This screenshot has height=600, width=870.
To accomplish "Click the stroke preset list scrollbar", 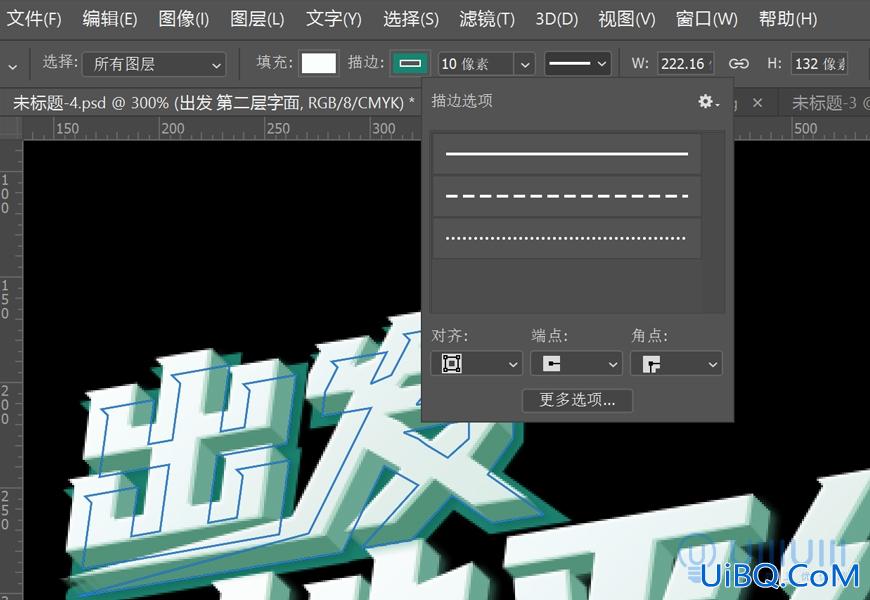I will [x=714, y=222].
